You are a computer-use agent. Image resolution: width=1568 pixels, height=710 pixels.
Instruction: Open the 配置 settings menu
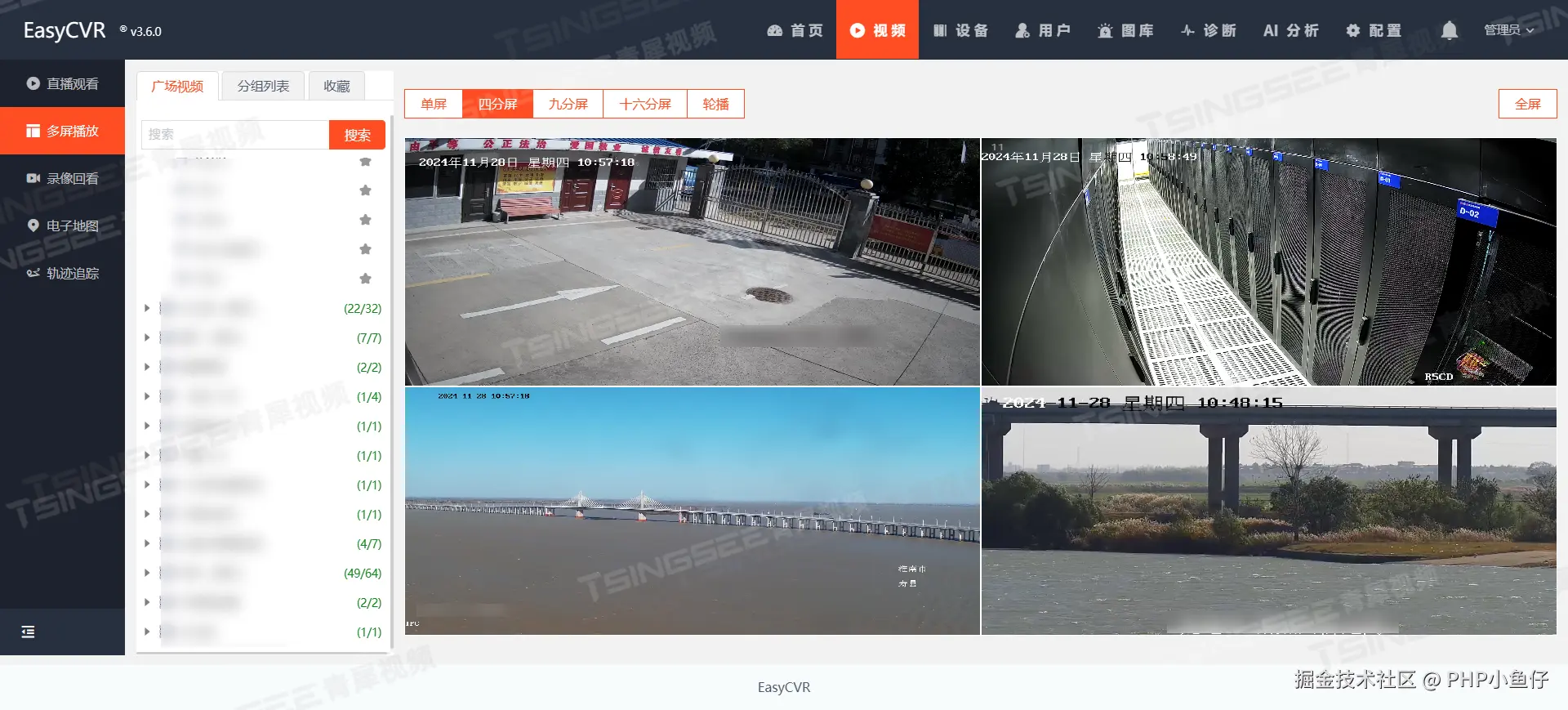[x=1374, y=30]
